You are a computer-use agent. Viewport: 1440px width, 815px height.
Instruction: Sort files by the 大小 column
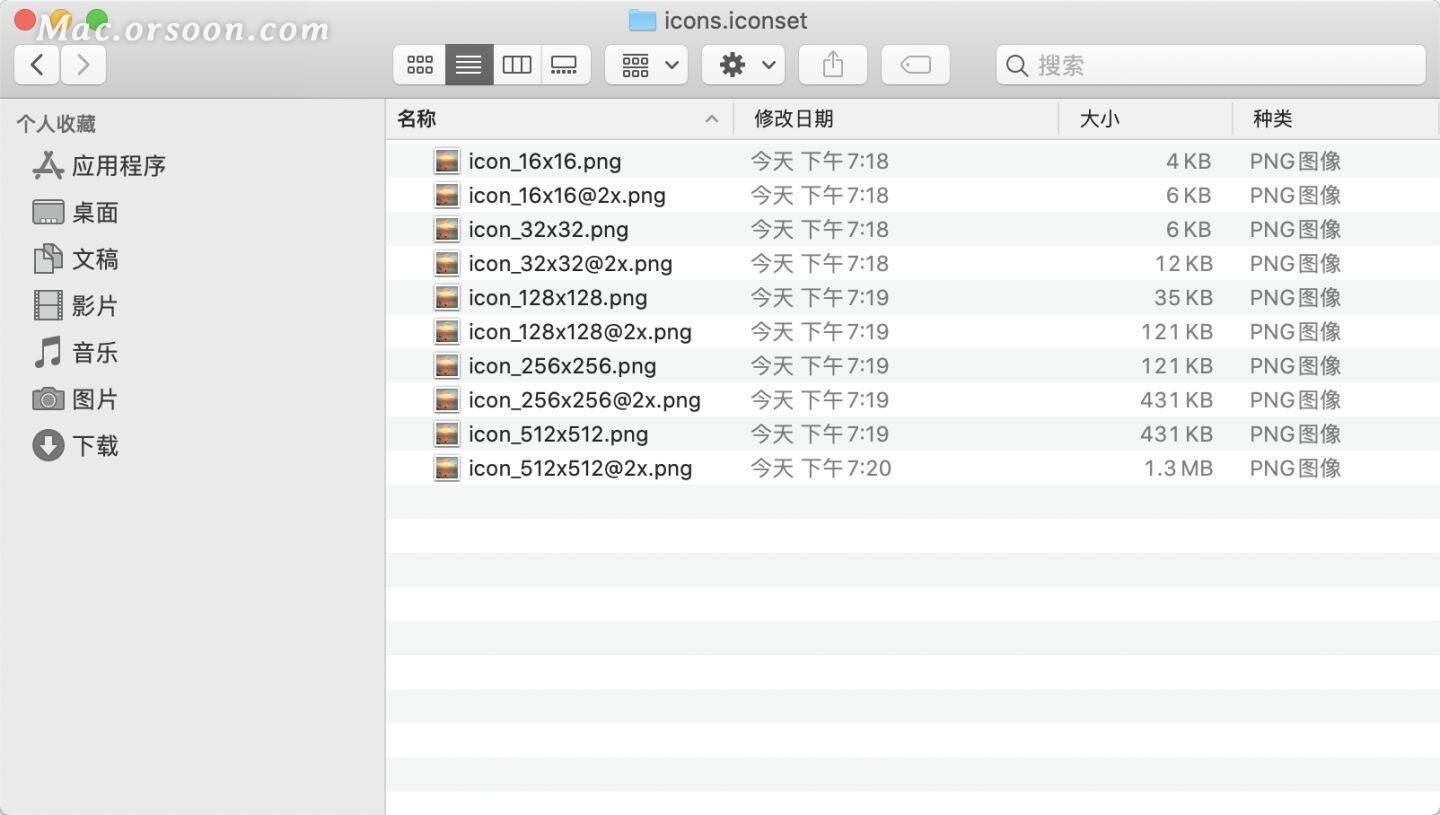pos(1099,118)
